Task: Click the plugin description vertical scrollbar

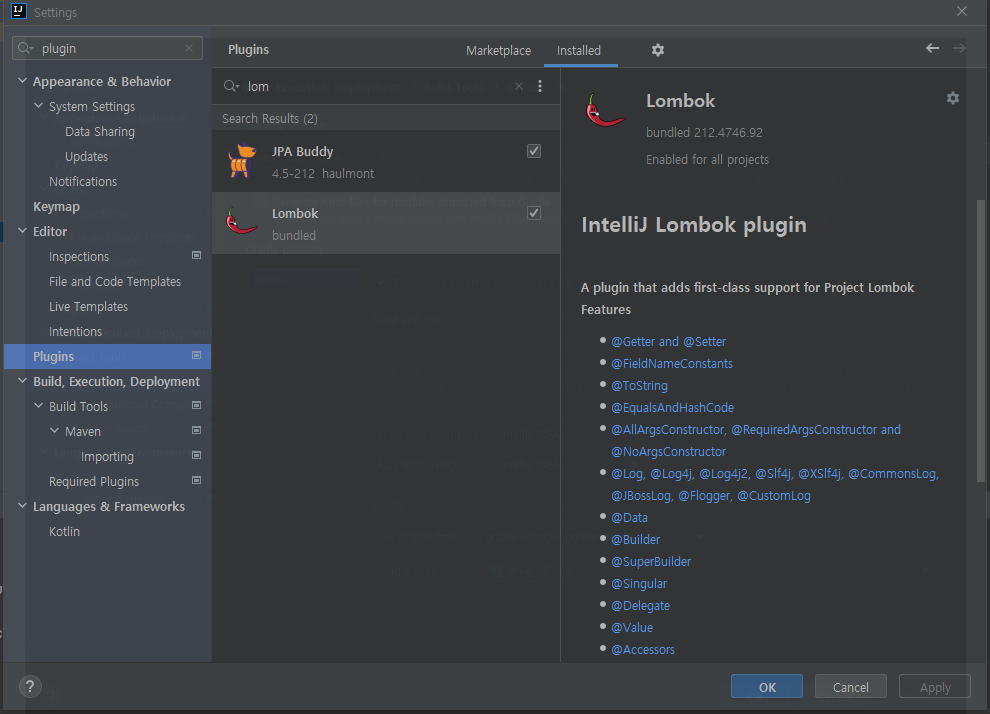Action: [x=980, y=341]
